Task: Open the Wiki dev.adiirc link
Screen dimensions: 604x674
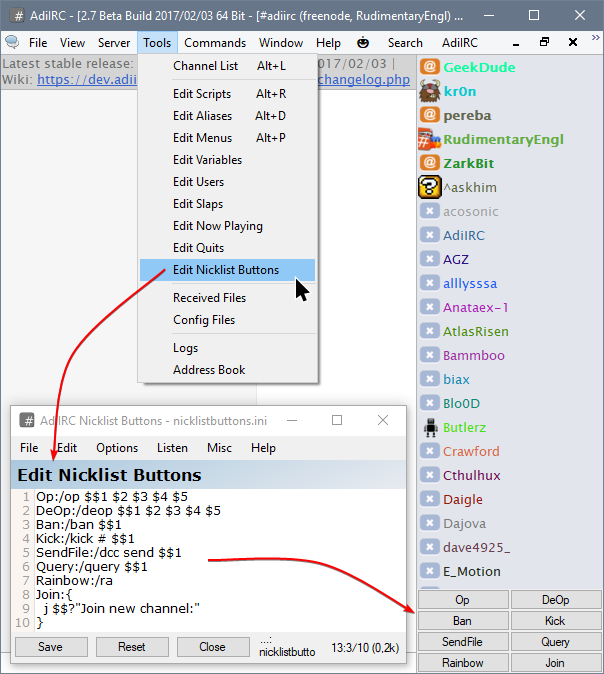Action: click(x=87, y=80)
